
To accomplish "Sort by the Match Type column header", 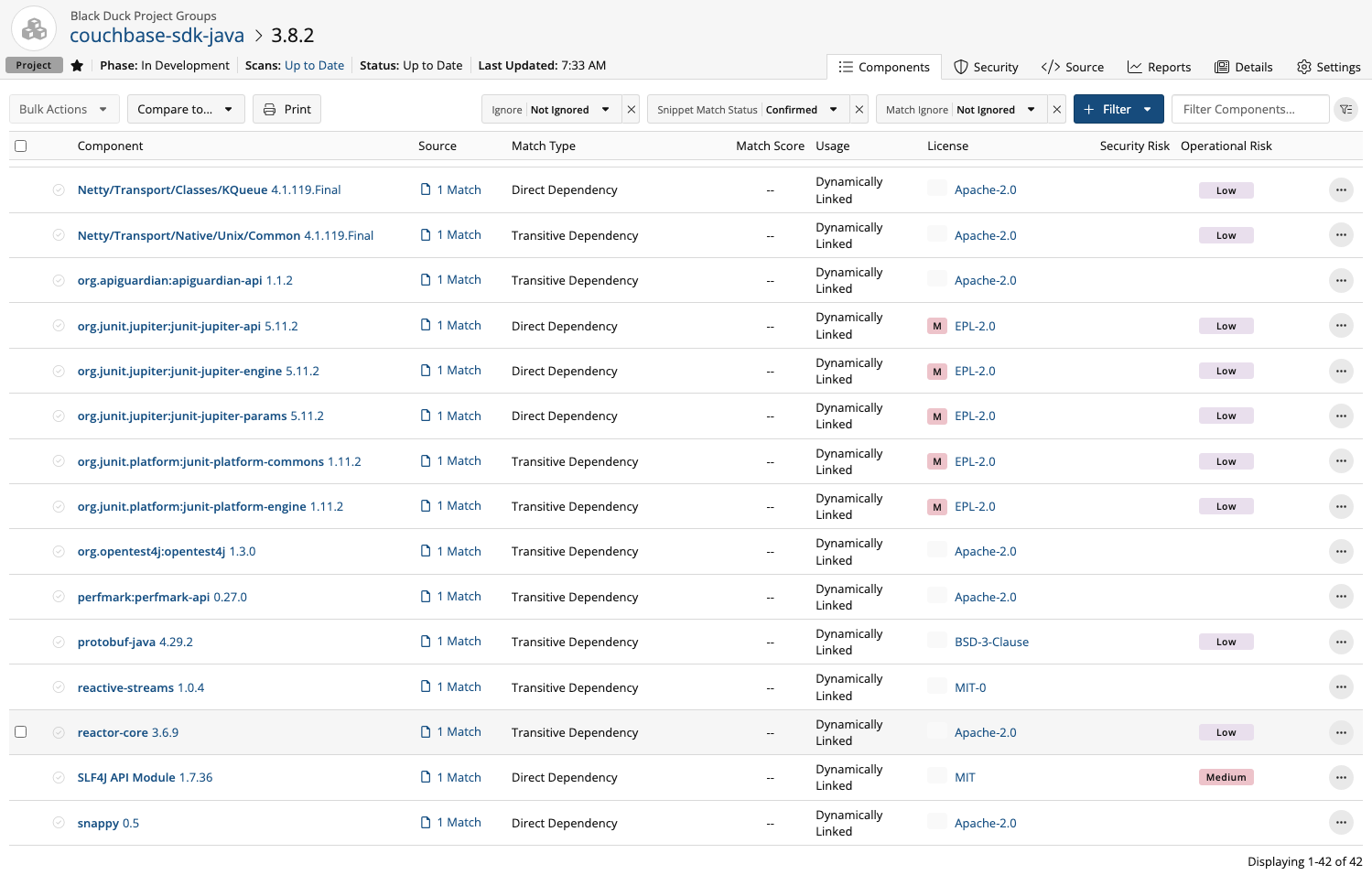I will (544, 146).
